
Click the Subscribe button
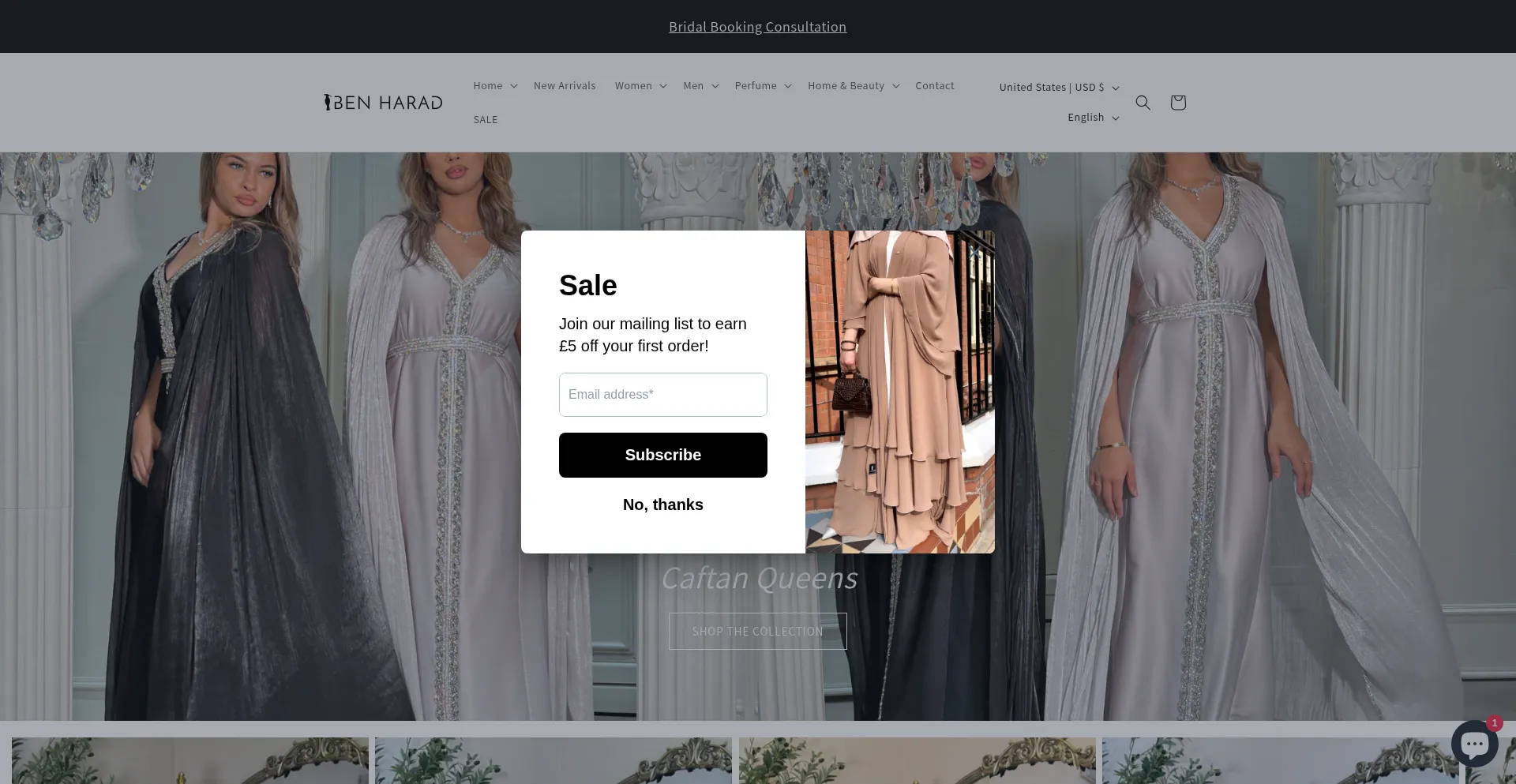pos(662,455)
